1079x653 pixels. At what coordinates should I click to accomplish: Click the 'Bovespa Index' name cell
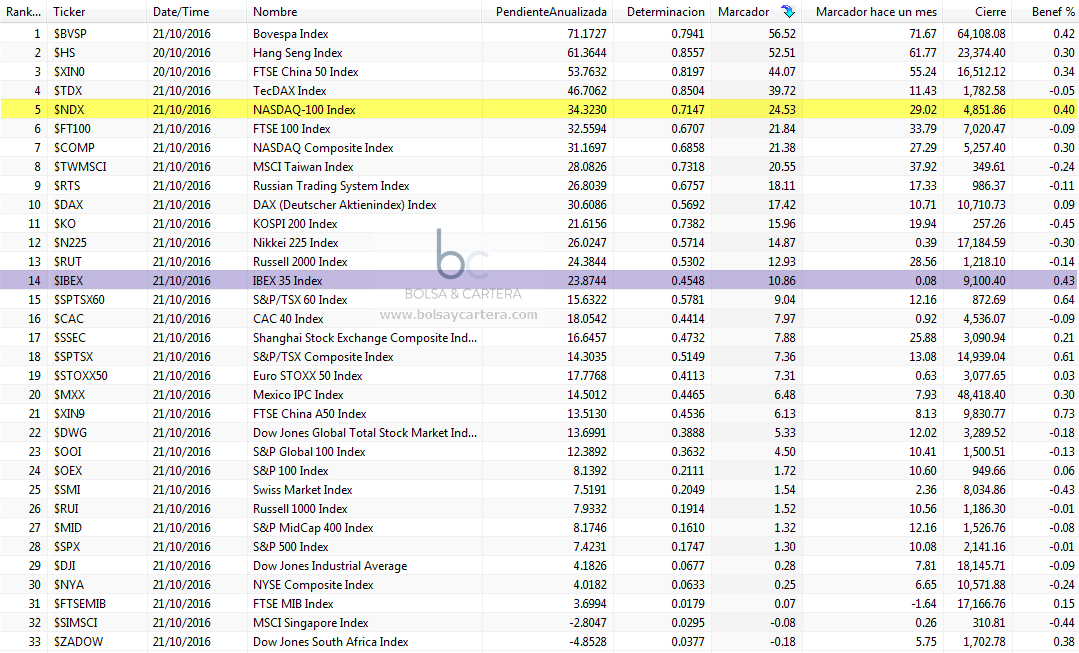click(290, 34)
